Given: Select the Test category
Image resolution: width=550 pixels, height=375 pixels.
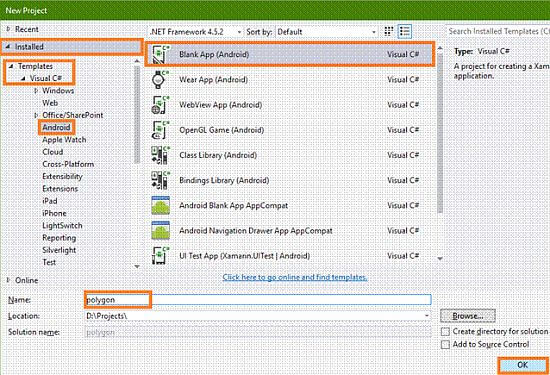Looking at the screenshot, I should point(49,262).
